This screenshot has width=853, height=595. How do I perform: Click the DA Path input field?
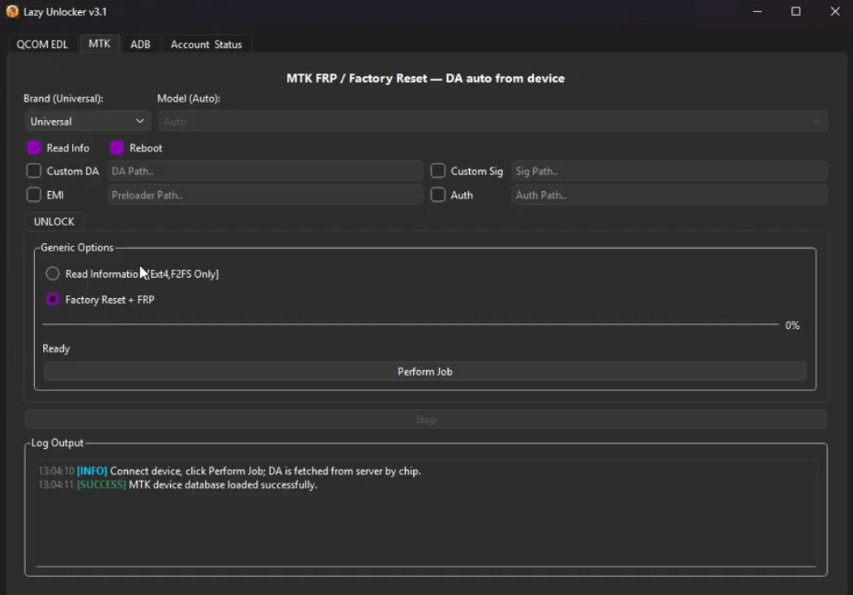[265, 171]
